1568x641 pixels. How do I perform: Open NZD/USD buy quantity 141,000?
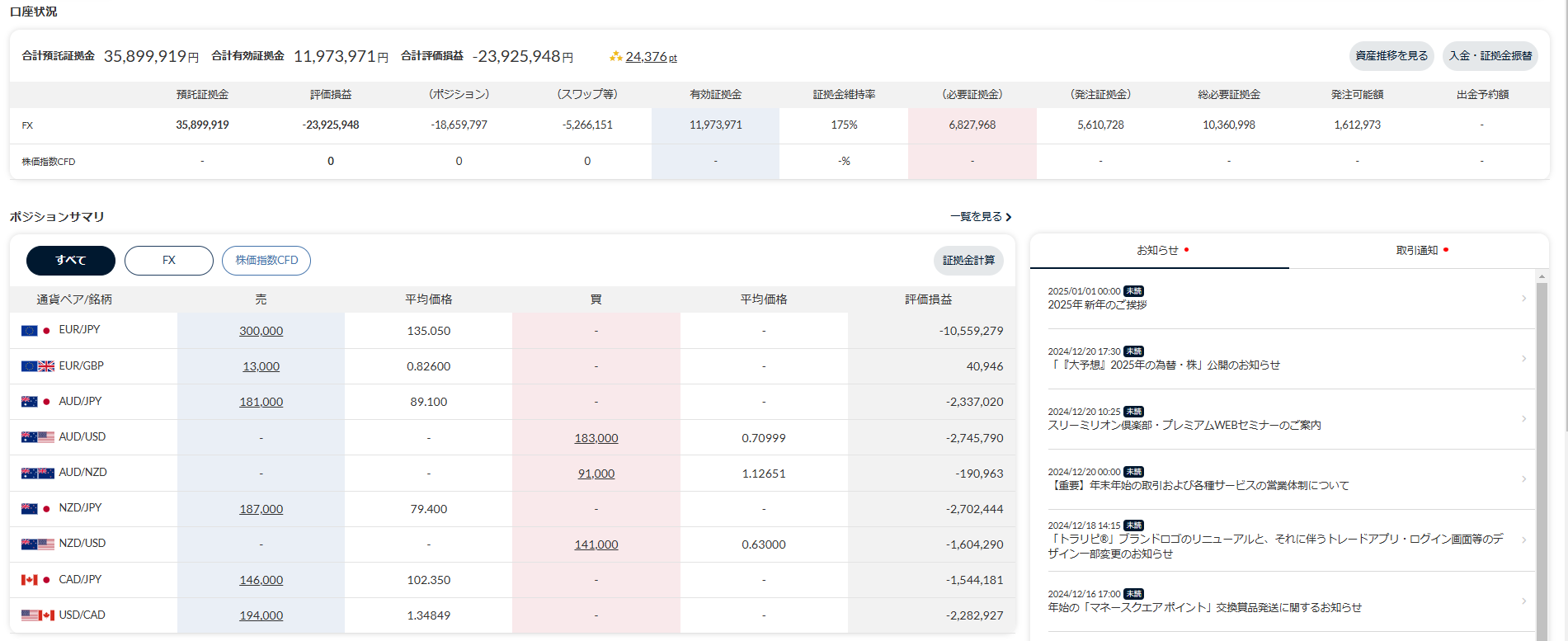596,544
